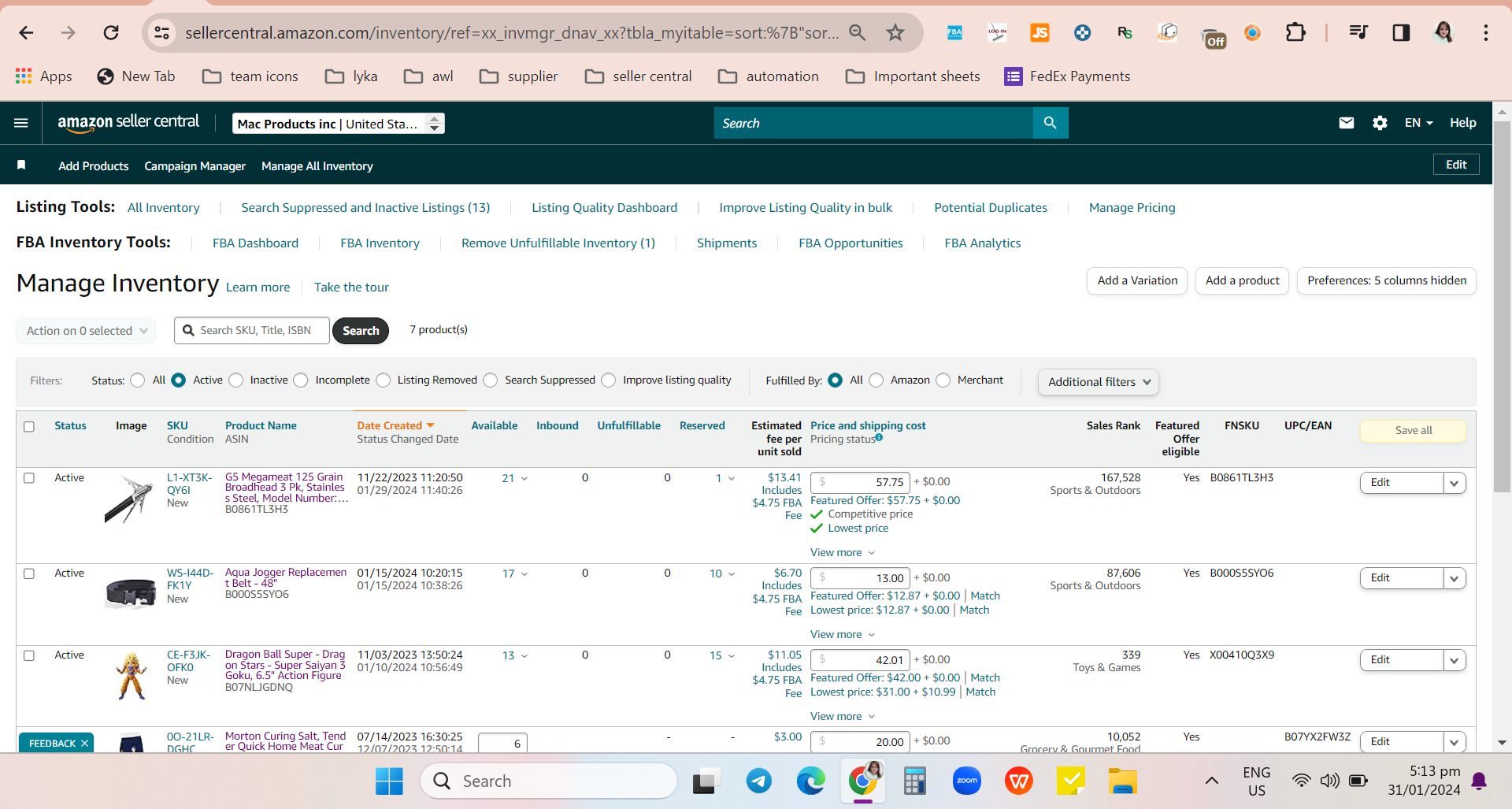
Task: Tick the select-all checkbox in table header
Action: [x=29, y=426]
